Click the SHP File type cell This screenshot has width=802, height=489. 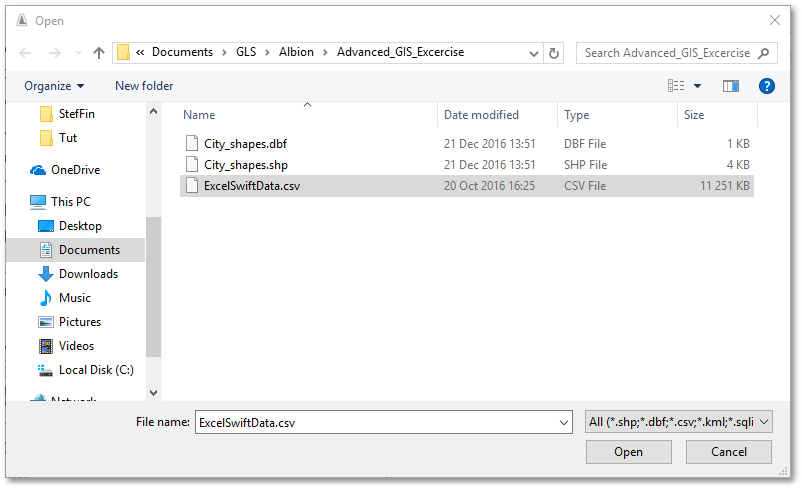coord(585,165)
